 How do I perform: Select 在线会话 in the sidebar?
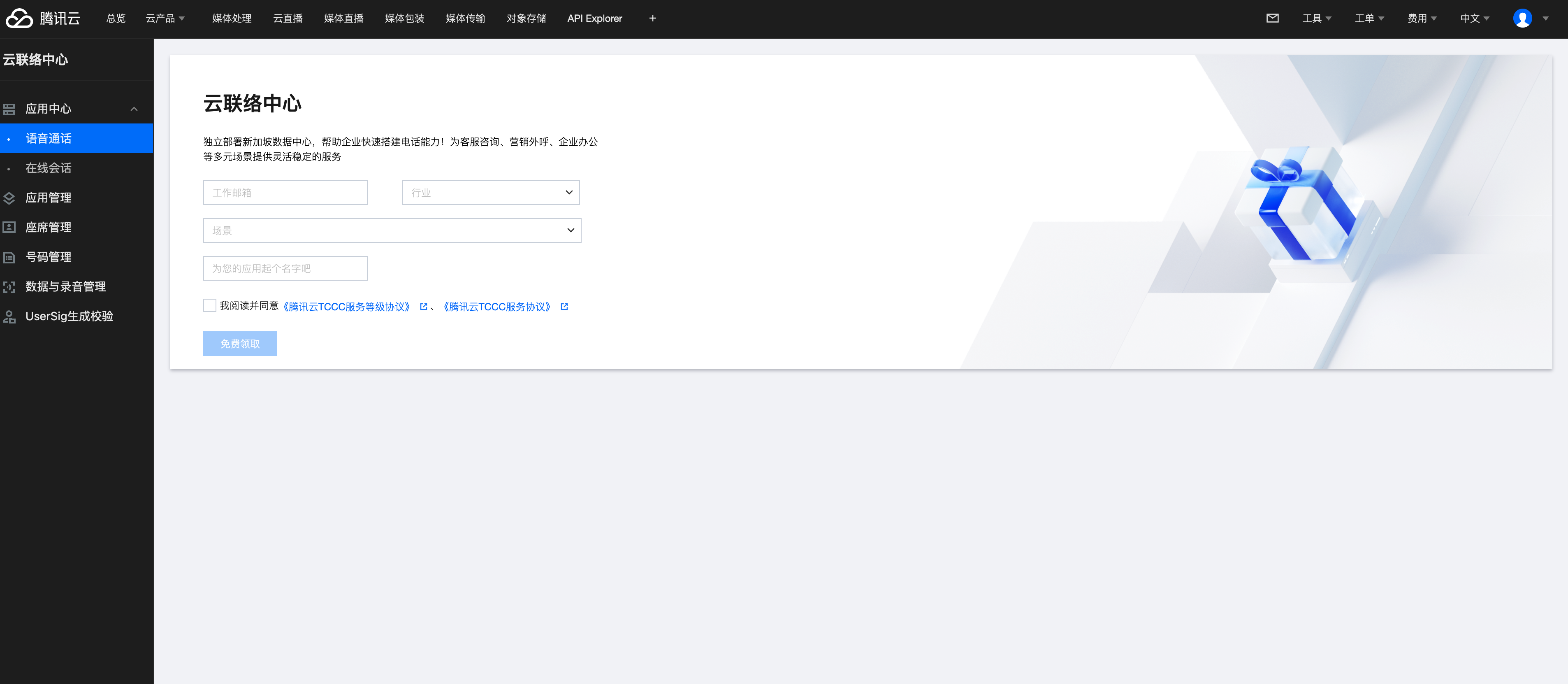(49, 168)
